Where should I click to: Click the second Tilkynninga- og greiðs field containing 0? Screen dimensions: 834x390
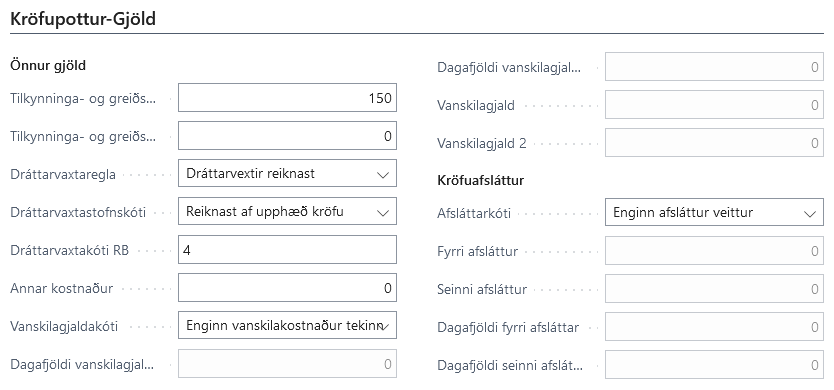[287, 136]
